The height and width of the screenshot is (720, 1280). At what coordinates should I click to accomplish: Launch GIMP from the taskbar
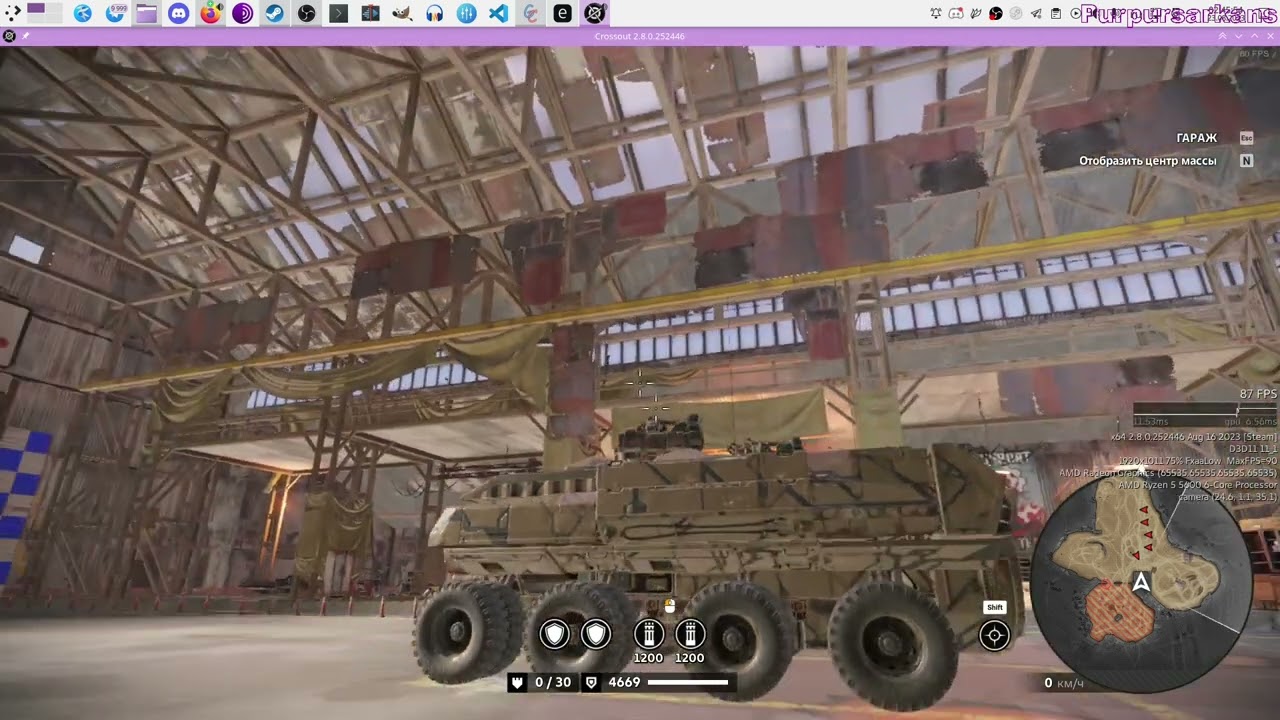point(402,14)
